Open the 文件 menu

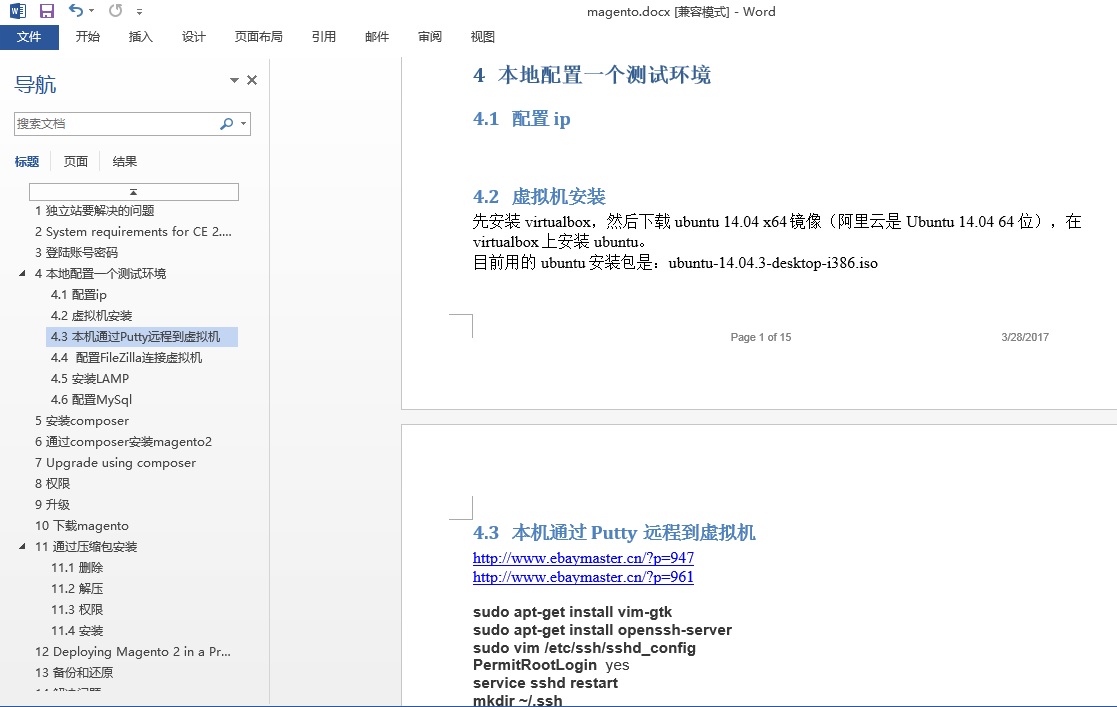[29, 37]
